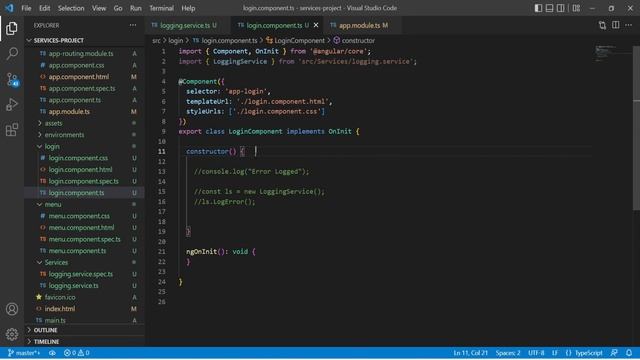The image size is (640, 360).
Task: Toggle the secondary side bar layout icon
Action: coord(561,8)
